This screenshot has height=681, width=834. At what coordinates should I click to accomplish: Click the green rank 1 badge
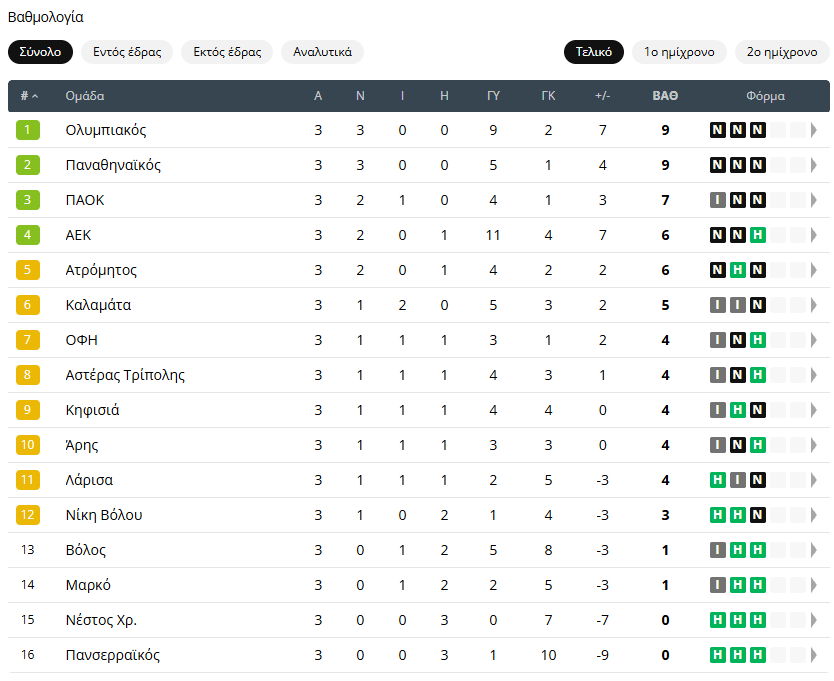tap(28, 130)
